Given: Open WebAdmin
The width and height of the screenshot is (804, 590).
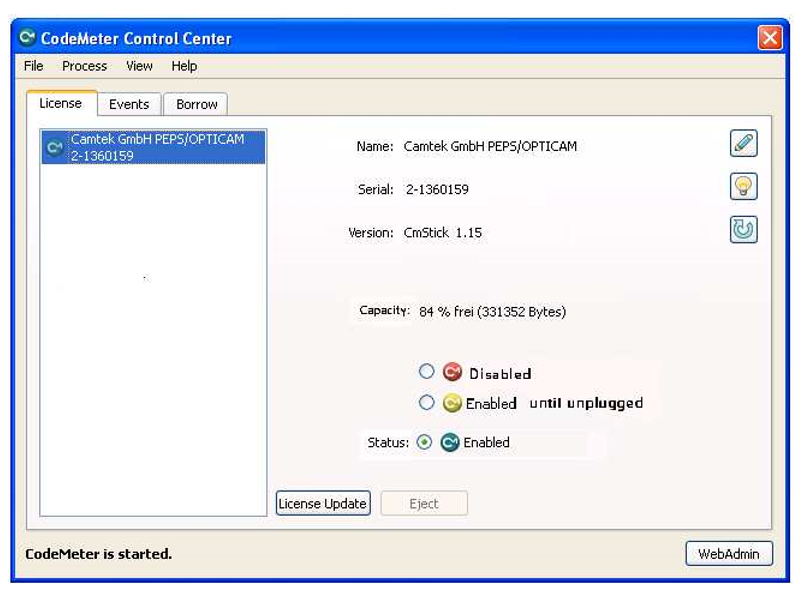Looking at the screenshot, I should (x=729, y=554).
